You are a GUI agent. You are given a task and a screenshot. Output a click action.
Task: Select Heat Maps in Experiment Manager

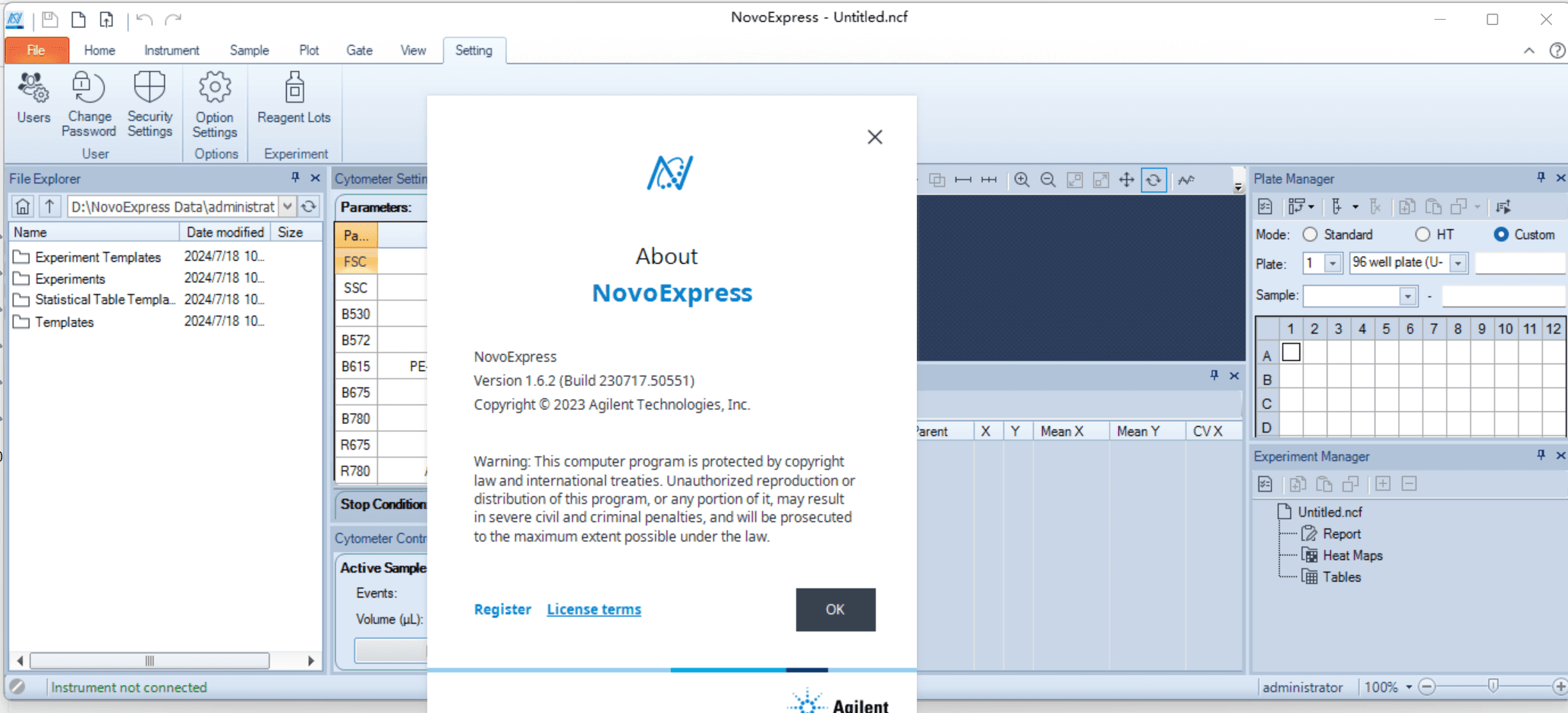[1352, 555]
